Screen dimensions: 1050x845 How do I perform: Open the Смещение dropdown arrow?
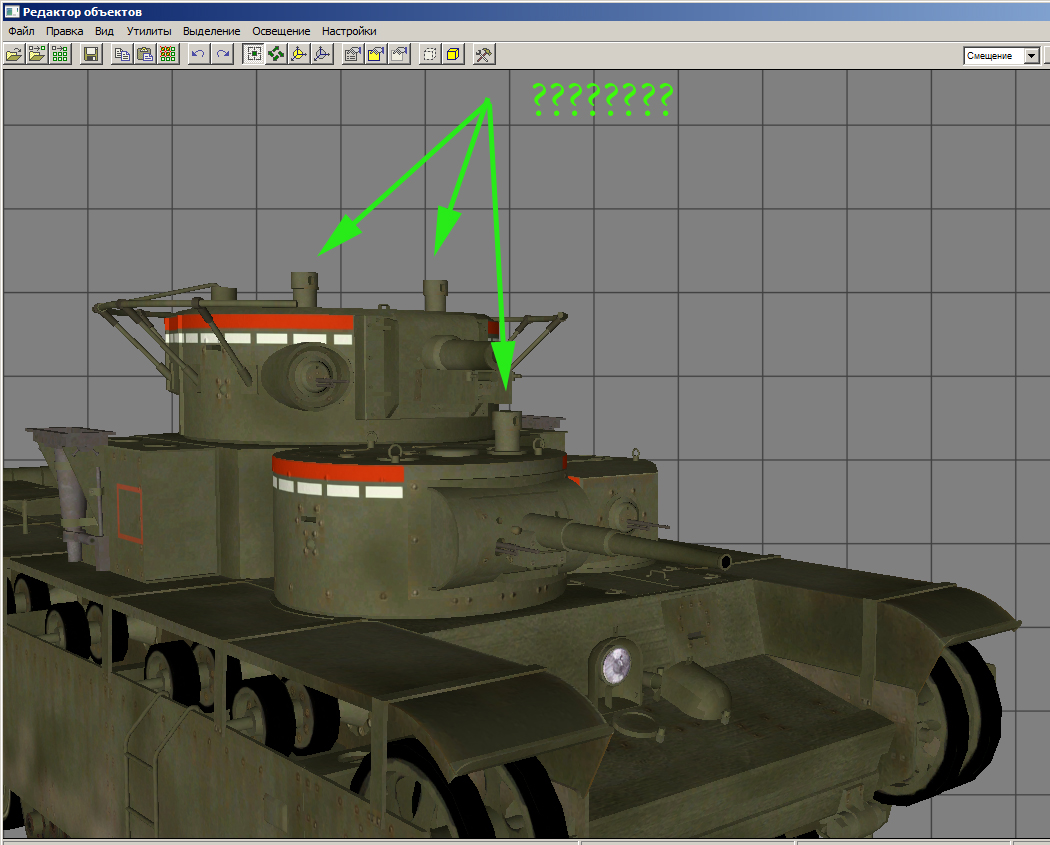click(x=1032, y=56)
